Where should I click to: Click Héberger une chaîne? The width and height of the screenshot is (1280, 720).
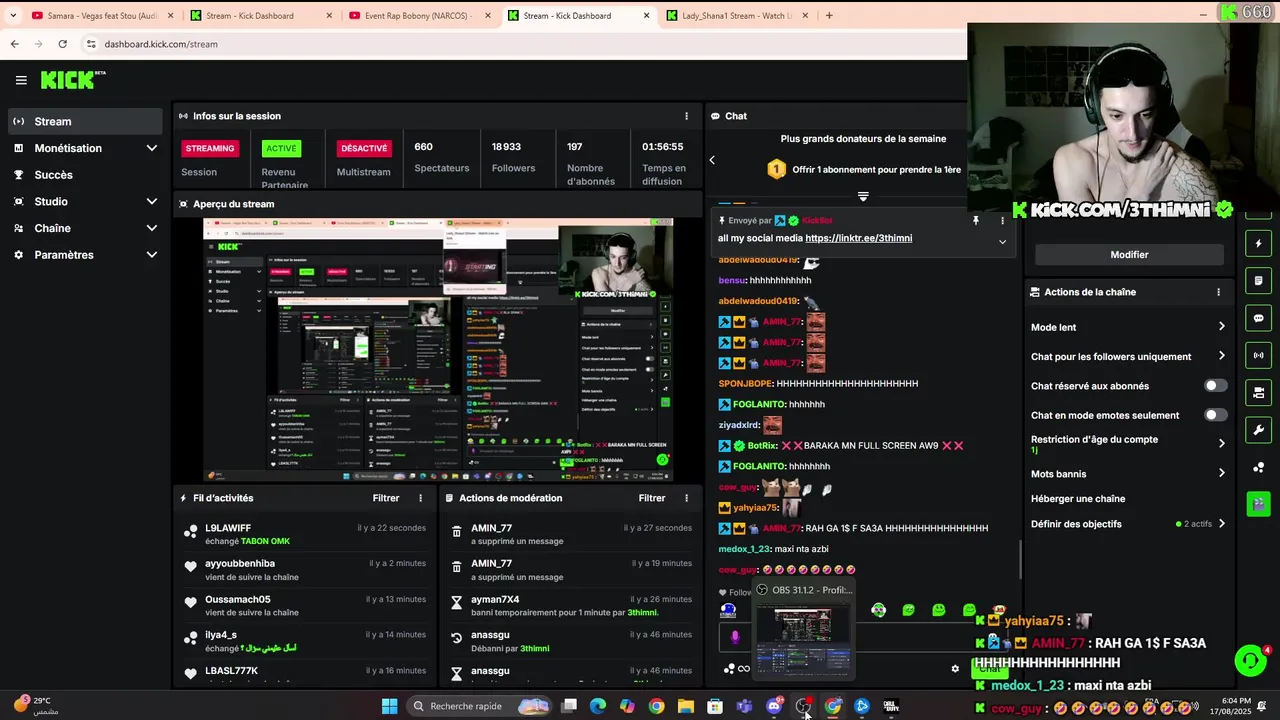click(x=1078, y=499)
